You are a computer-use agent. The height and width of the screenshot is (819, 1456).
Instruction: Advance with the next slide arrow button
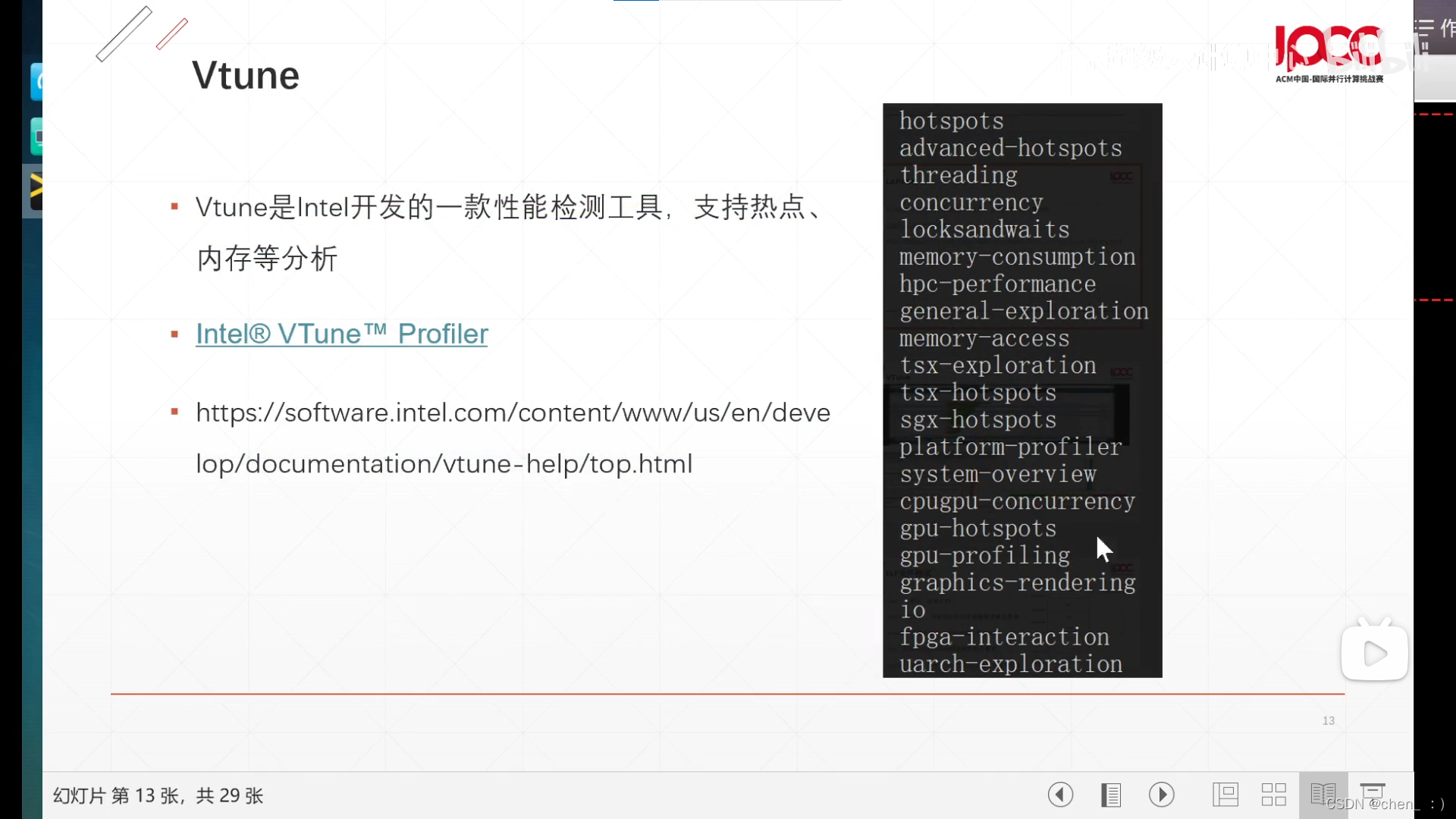click(x=1161, y=795)
